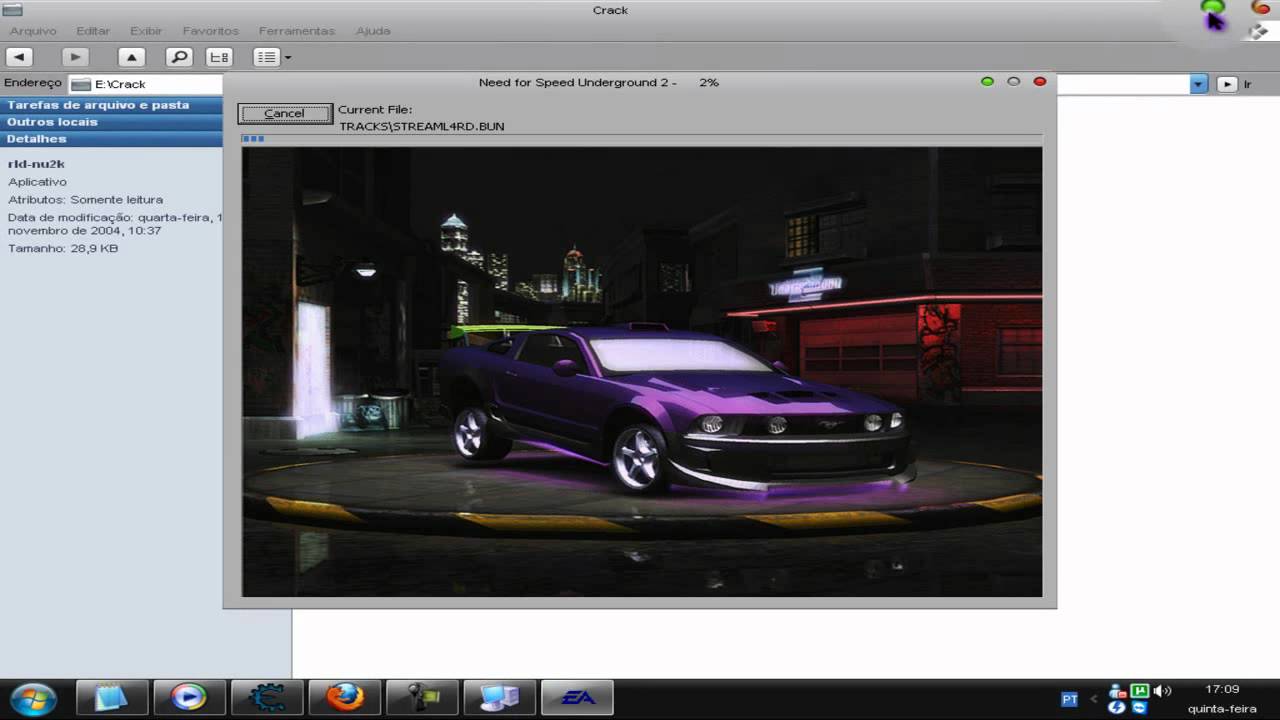Click the purple Mustang splash image
Viewport: 1280px width, 720px height.
point(642,372)
